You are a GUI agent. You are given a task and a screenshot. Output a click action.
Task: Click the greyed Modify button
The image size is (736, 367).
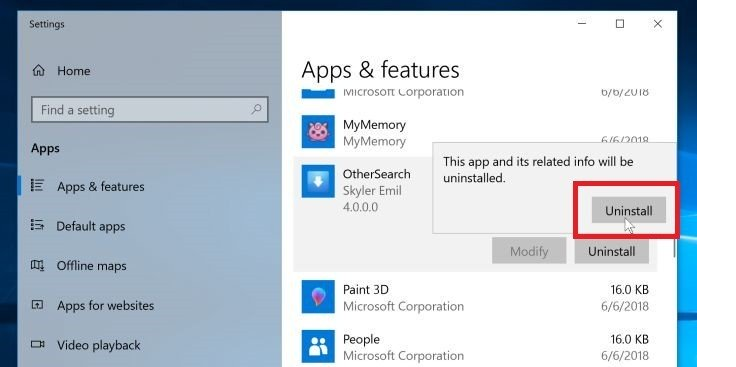[529, 251]
